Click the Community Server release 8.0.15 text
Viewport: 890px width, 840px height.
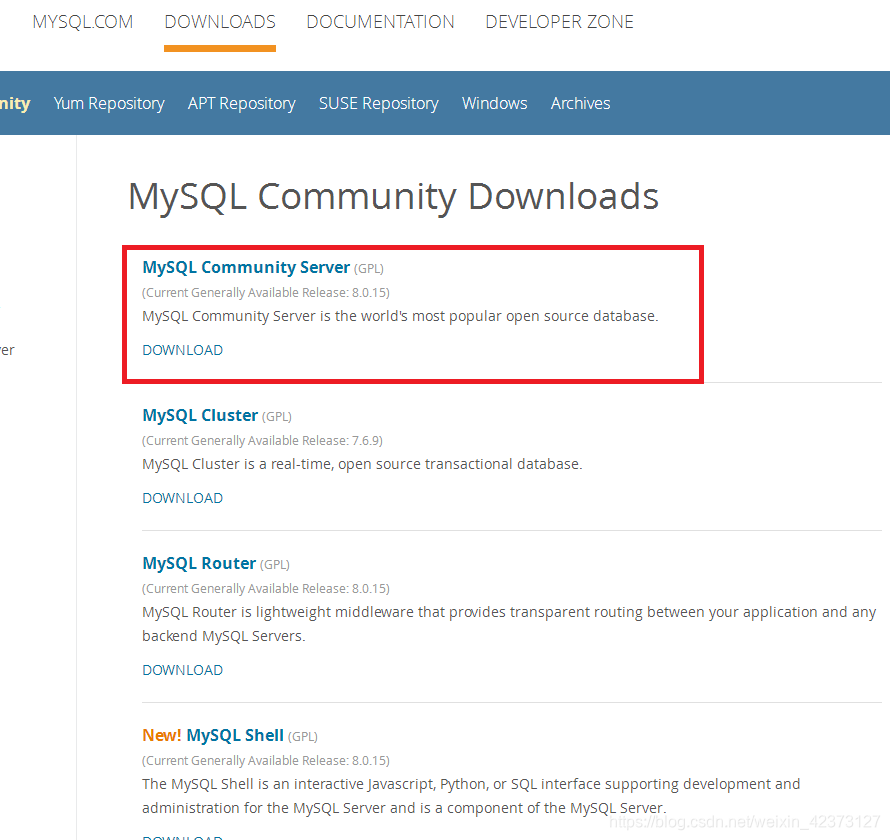[266, 293]
